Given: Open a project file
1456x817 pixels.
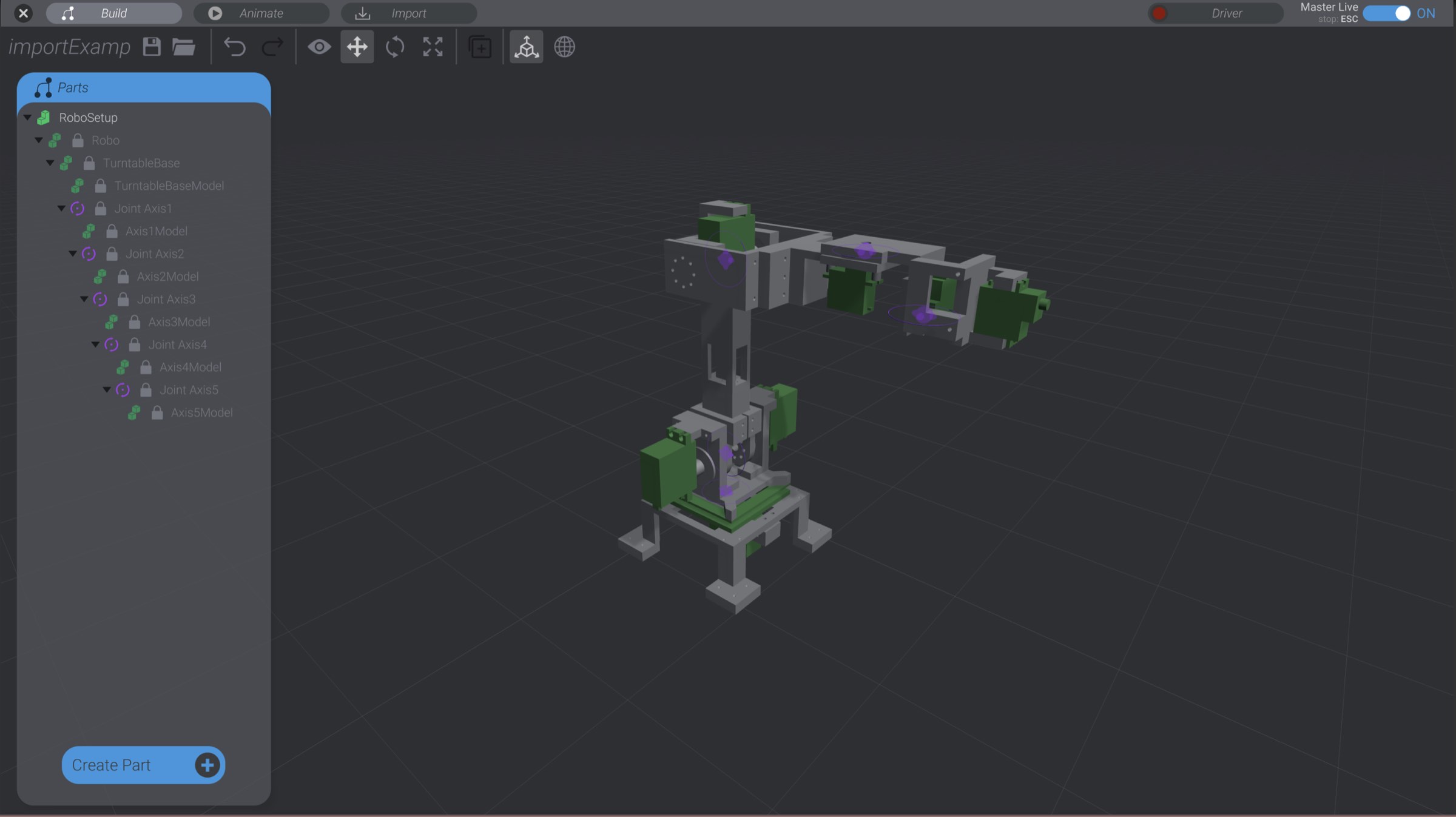Looking at the screenshot, I should (x=183, y=47).
